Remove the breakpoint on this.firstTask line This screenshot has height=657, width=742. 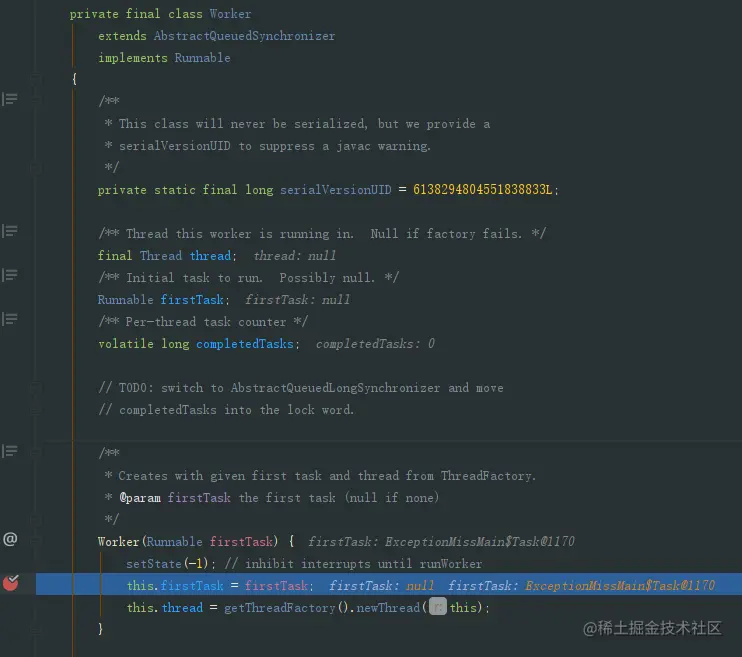pos(10,583)
